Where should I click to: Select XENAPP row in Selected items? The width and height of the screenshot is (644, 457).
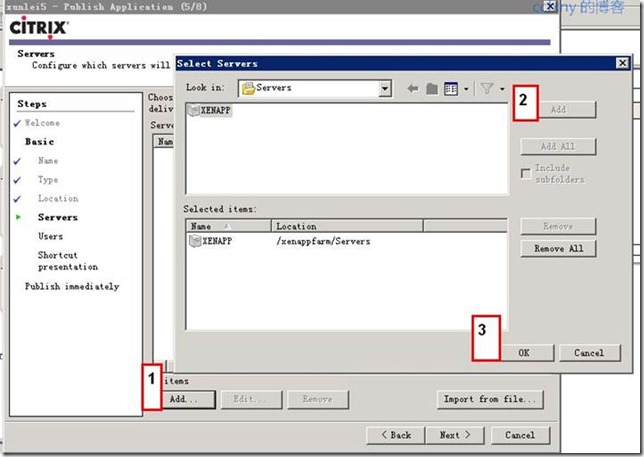210,241
